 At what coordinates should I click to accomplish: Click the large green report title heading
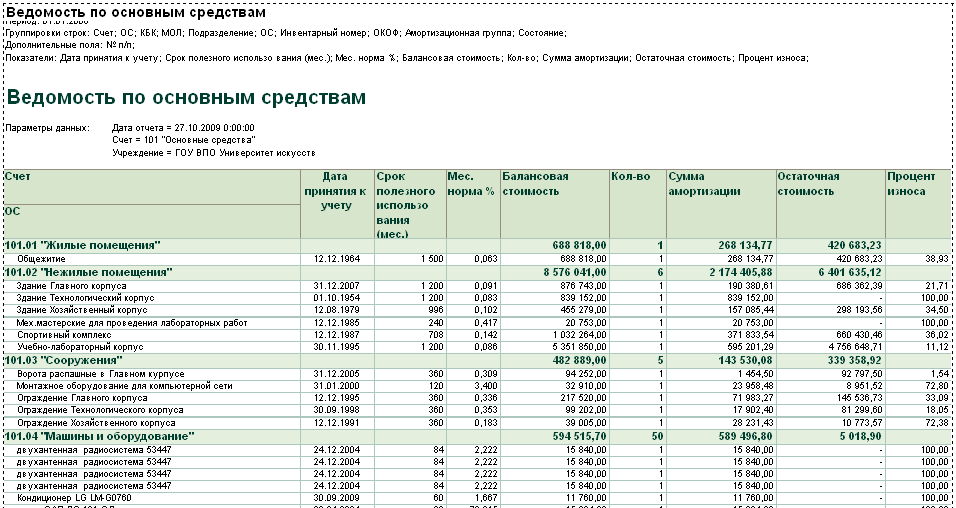coord(186,98)
